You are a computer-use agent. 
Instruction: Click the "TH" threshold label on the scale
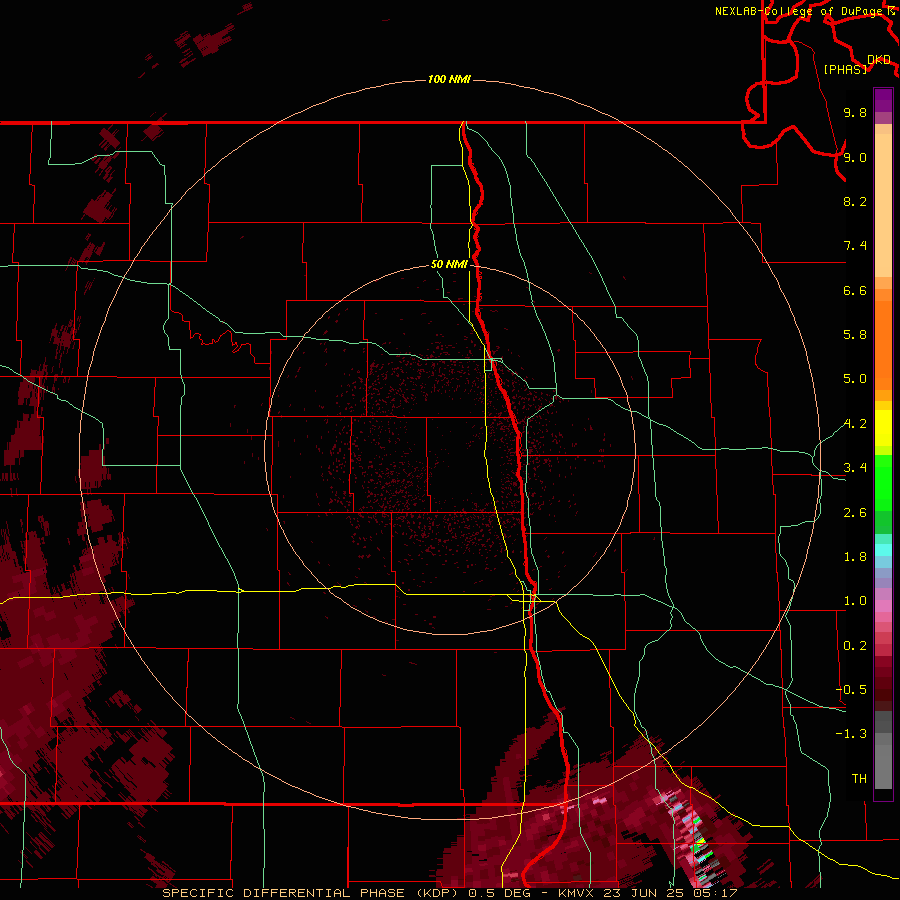click(x=859, y=779)
